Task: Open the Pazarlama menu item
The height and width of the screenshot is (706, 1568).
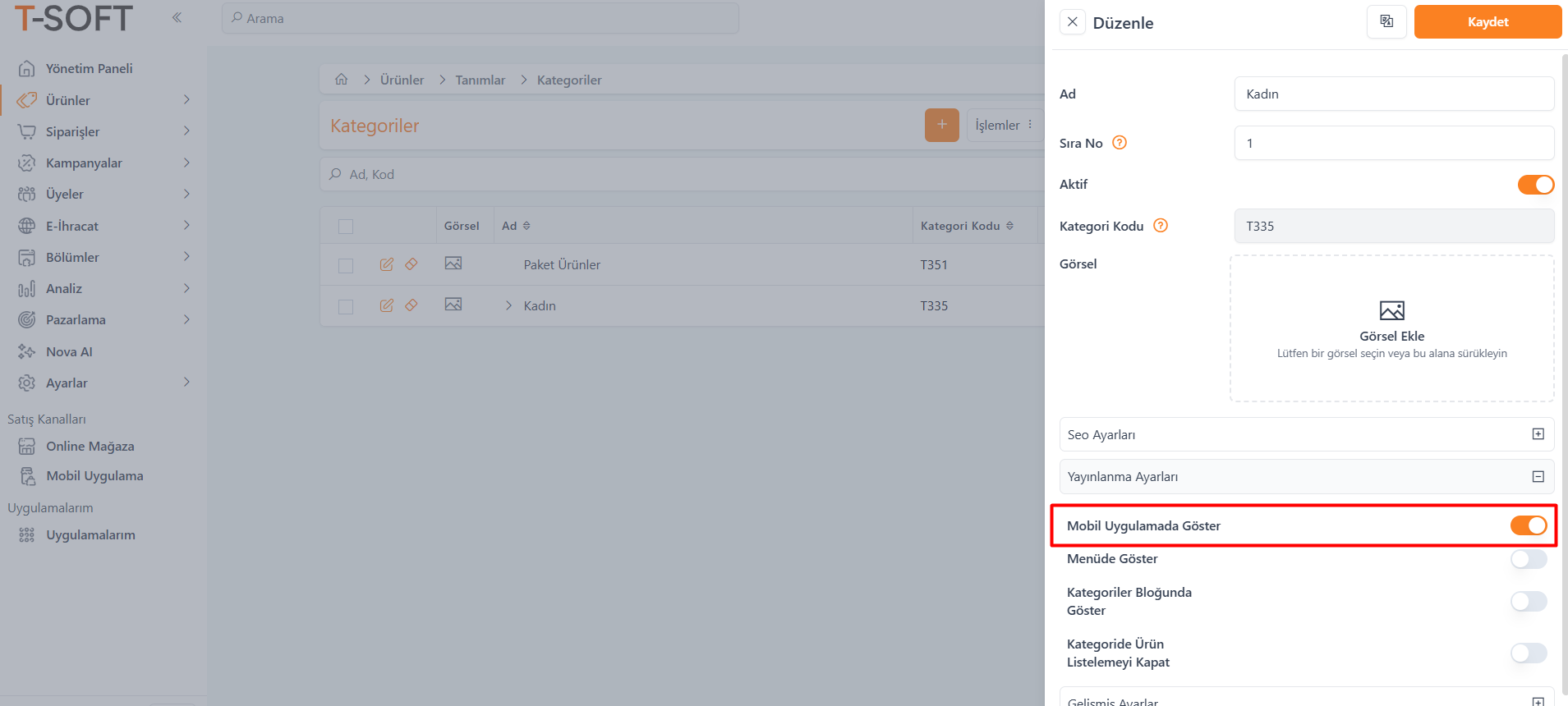Action: (76, 319)
